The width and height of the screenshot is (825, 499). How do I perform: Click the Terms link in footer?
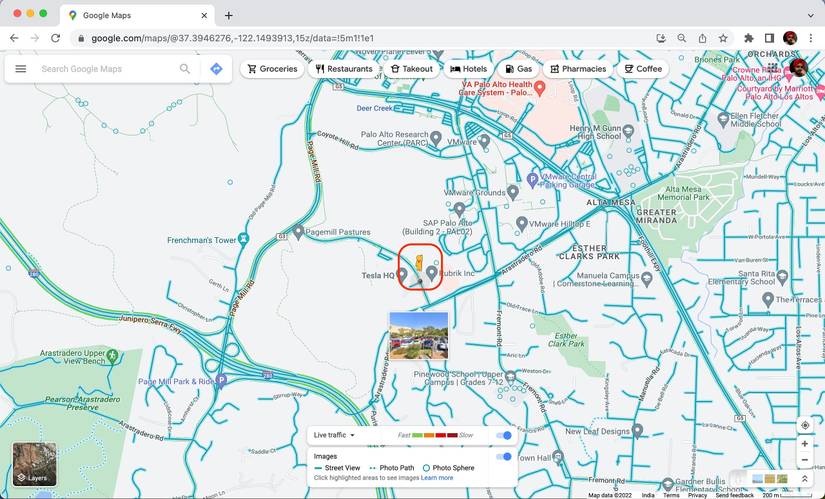point(671,495)
